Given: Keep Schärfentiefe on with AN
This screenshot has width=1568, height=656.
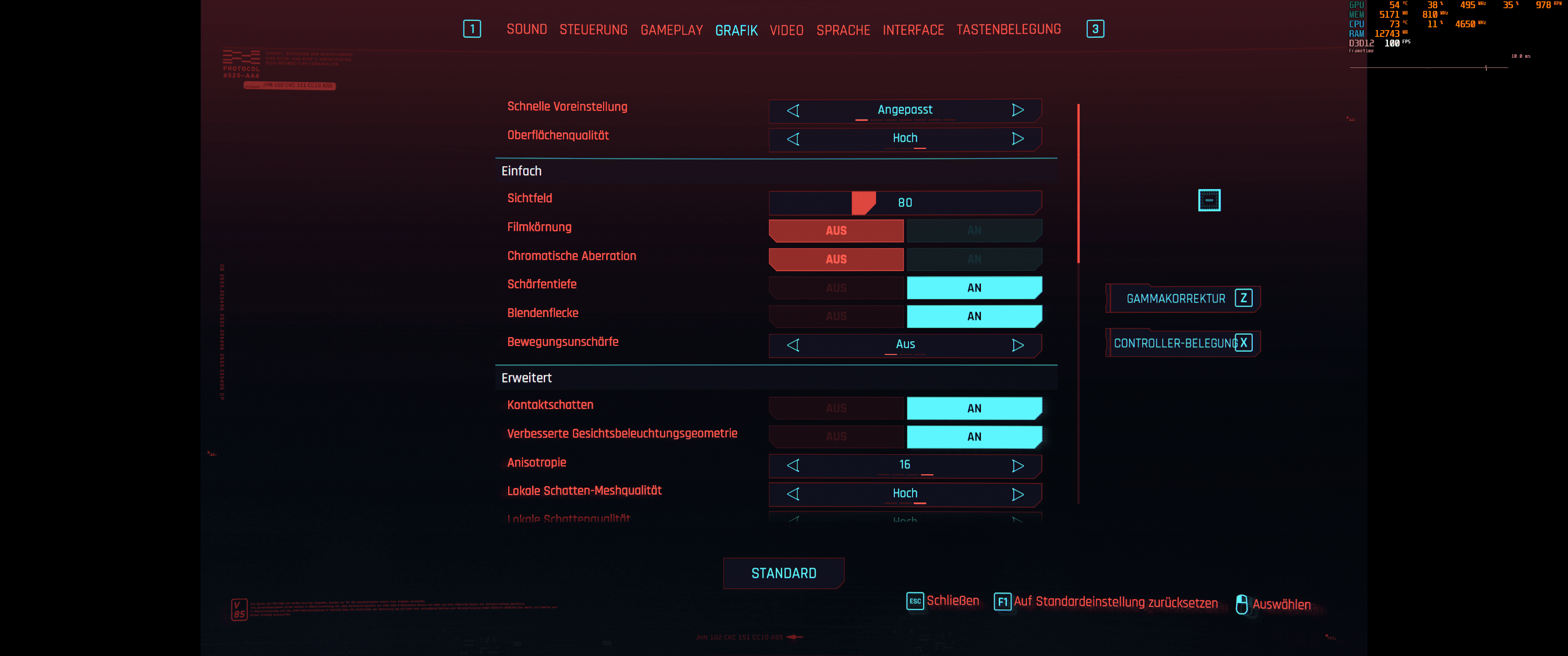Looking at the screenshot, I should pyautogui.click(x=974, y=288).
